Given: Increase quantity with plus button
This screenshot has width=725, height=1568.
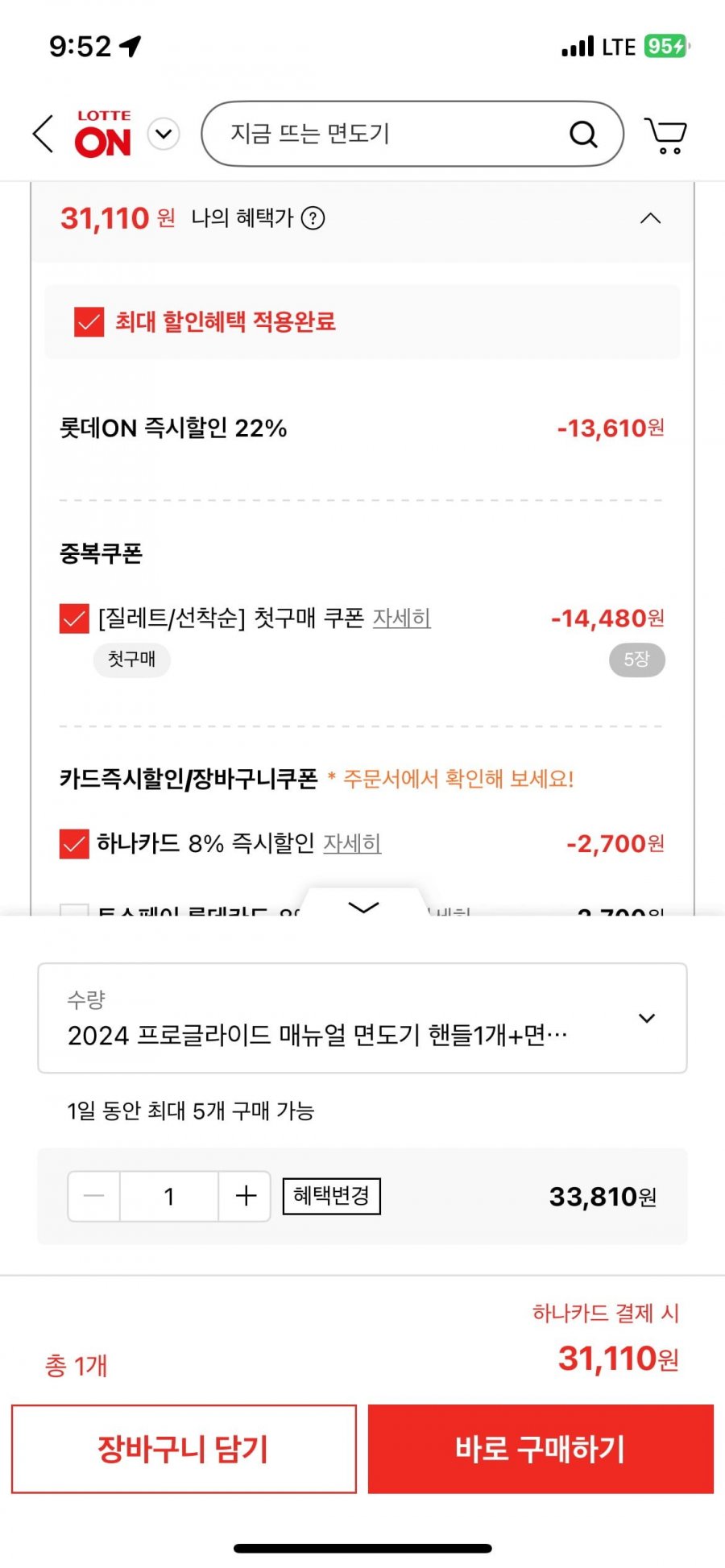Looking at the screenshot, I should [246, 1196].
